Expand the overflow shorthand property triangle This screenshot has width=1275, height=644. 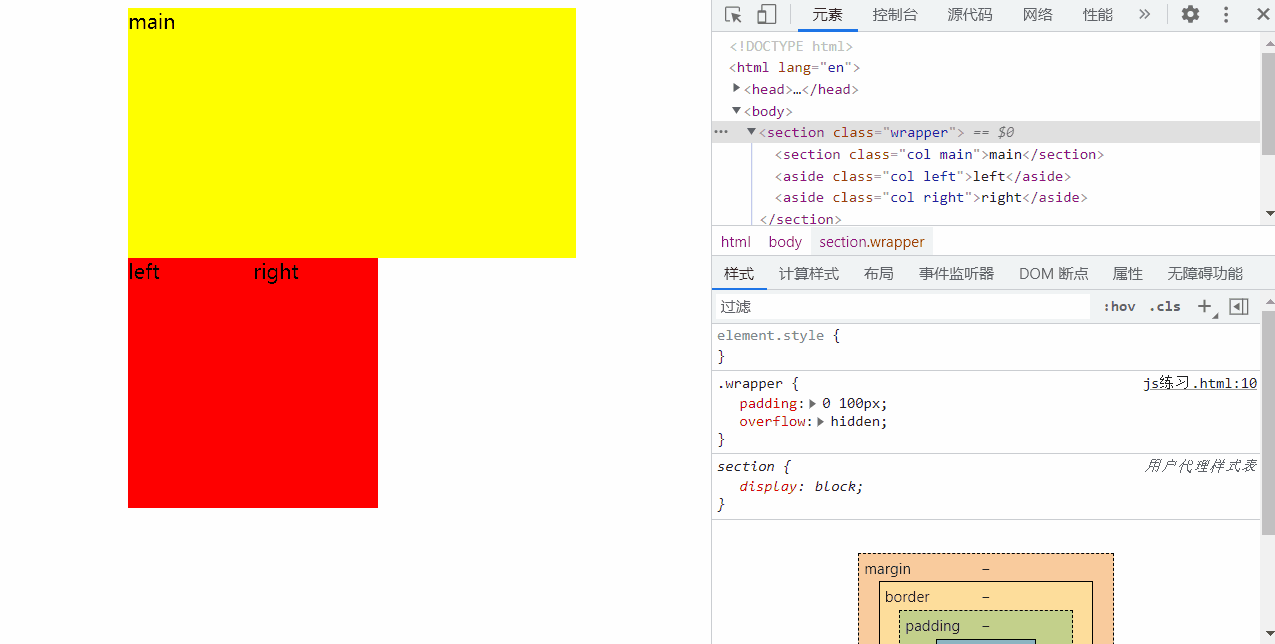point(821,422)
